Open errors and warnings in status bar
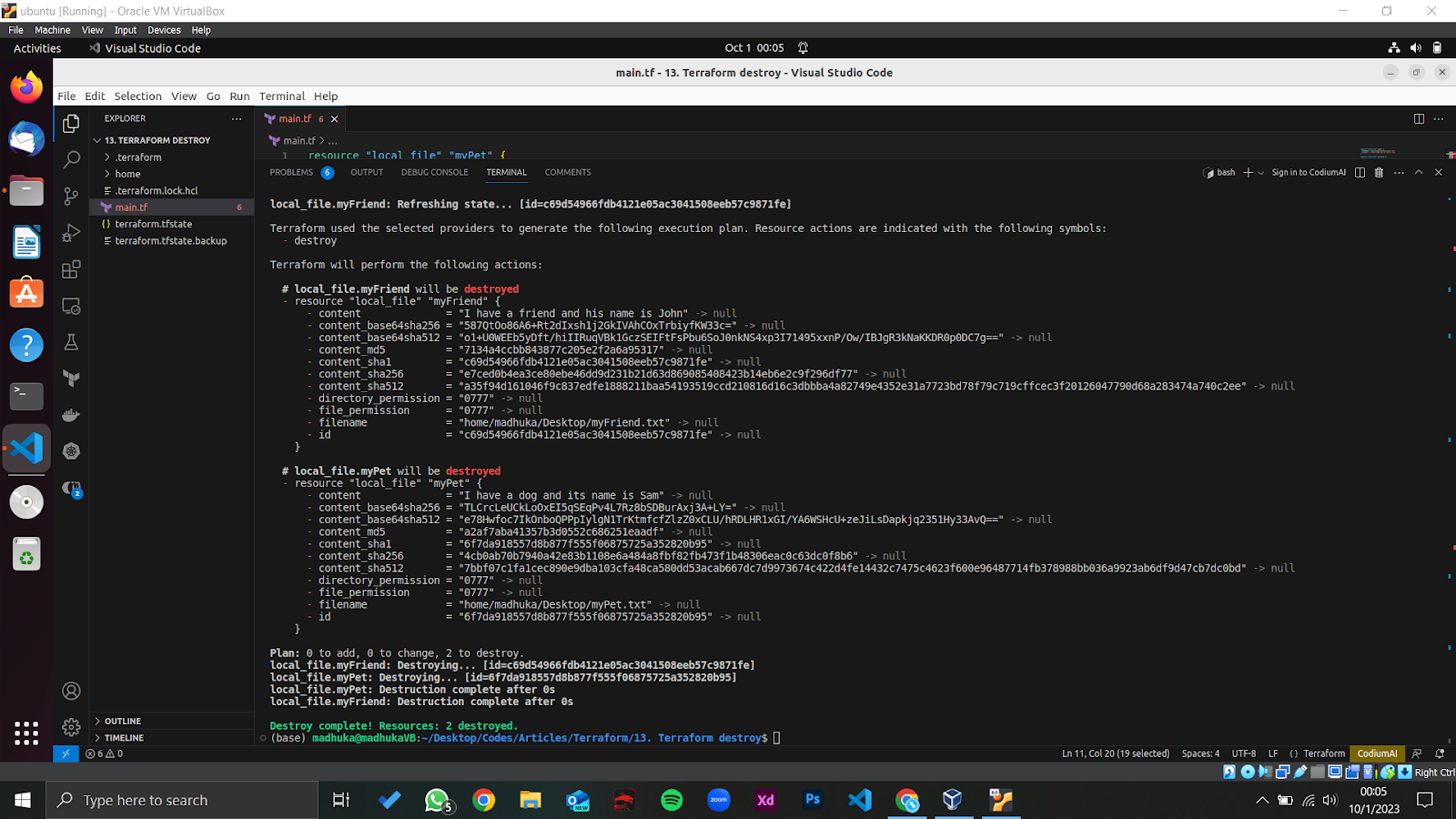1456x819 pixels. click(x=104, y=753)
